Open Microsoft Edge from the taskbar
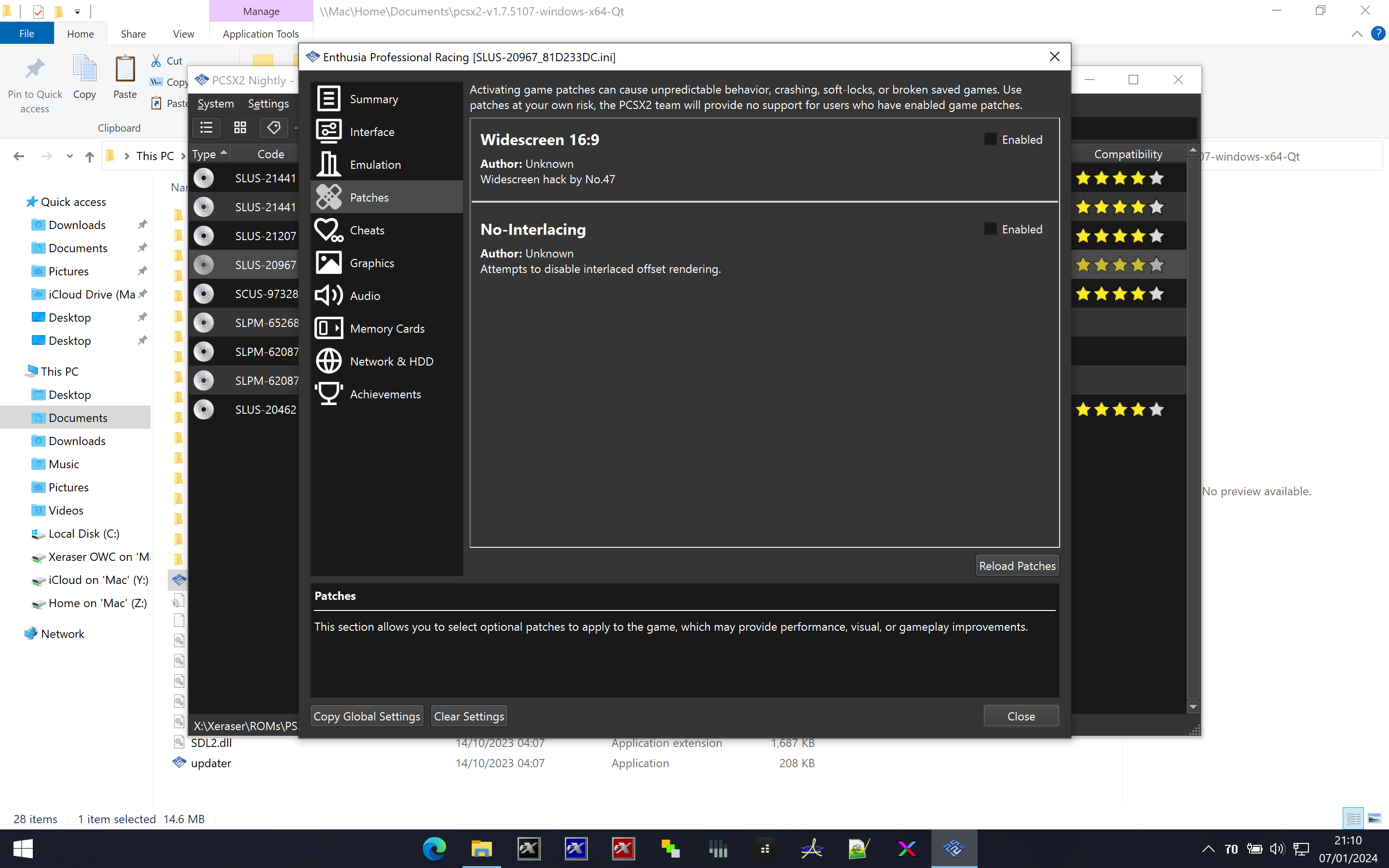This screenshot has height=868, width=1389. click(x=435, y=848)
